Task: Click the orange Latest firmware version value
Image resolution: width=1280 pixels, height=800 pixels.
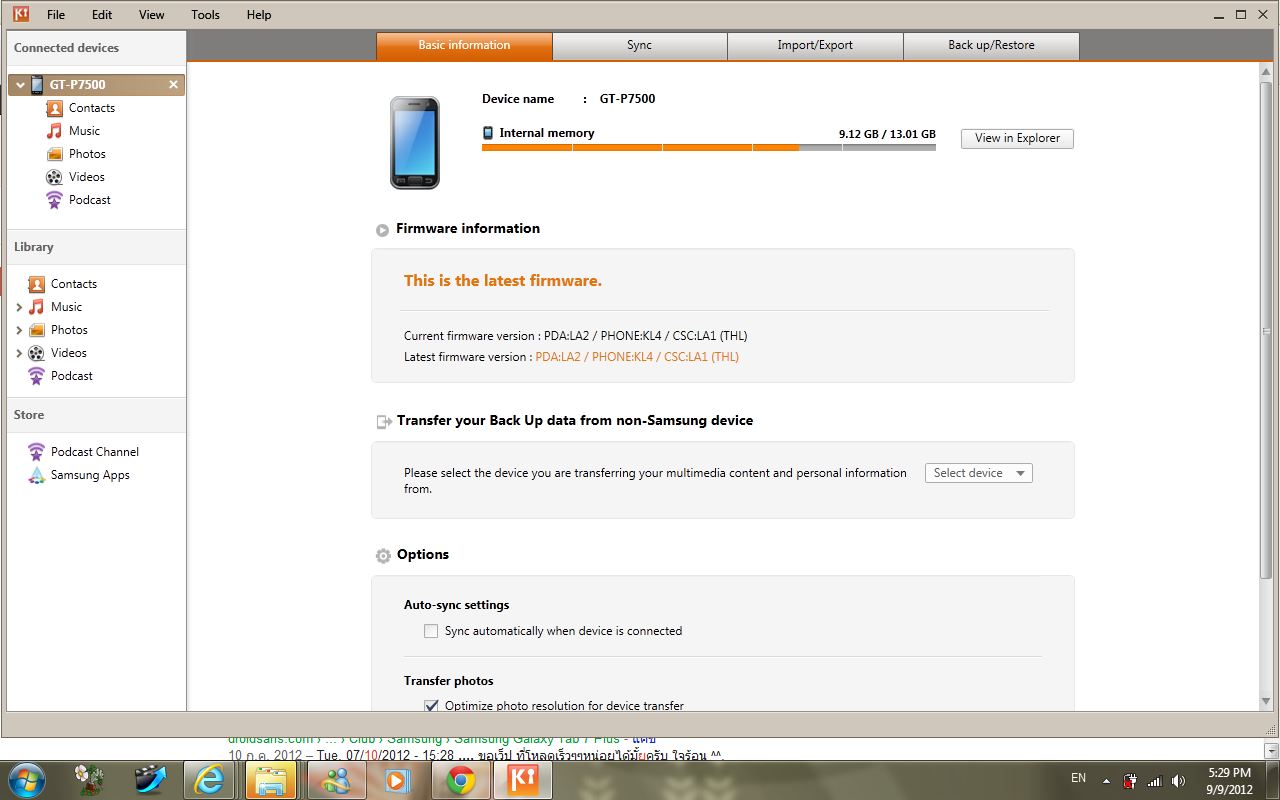Action: coord(637,357)
